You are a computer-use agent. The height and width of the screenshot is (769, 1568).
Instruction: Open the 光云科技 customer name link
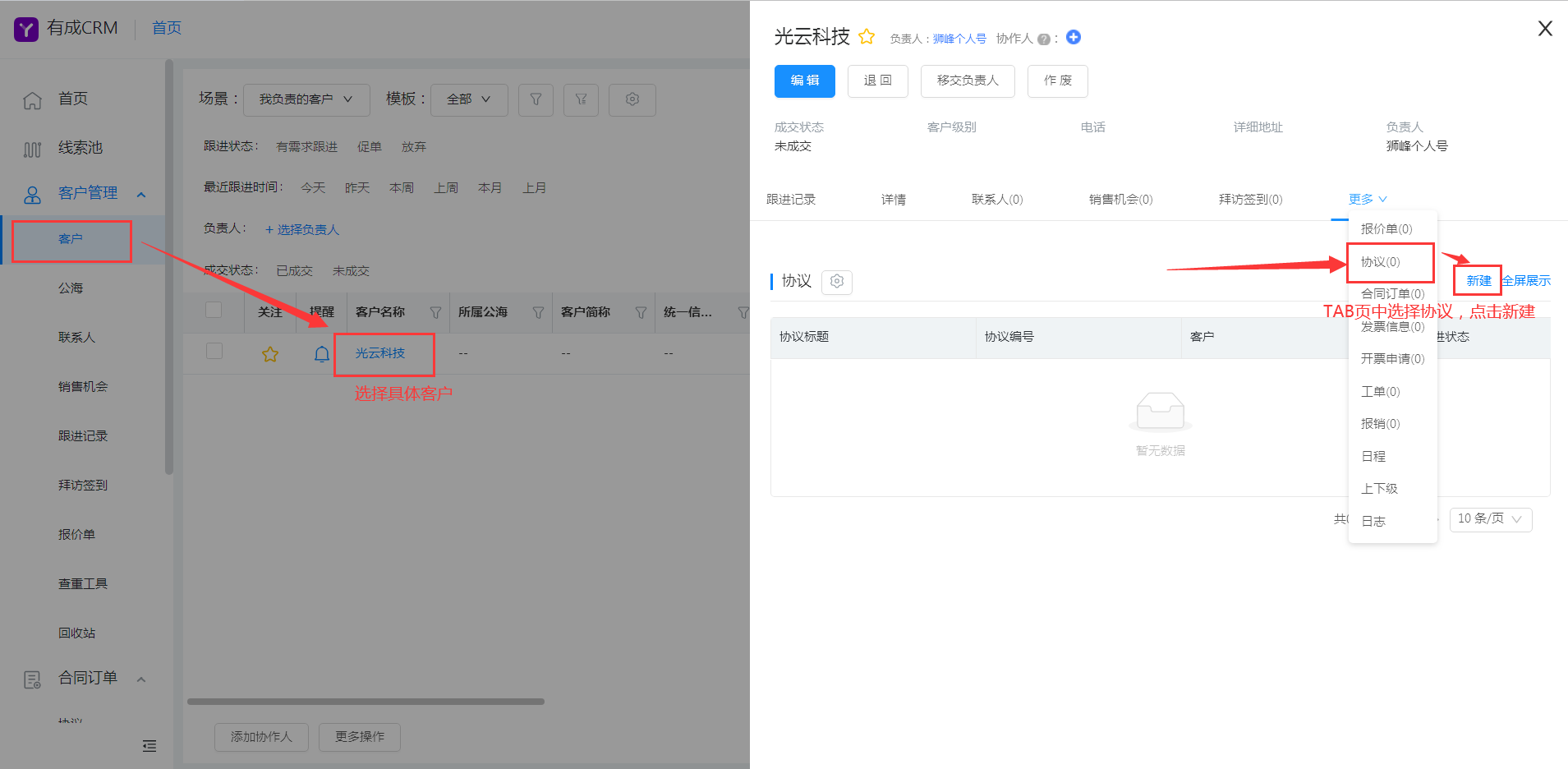pyautogui.click(x=380, y=353)
